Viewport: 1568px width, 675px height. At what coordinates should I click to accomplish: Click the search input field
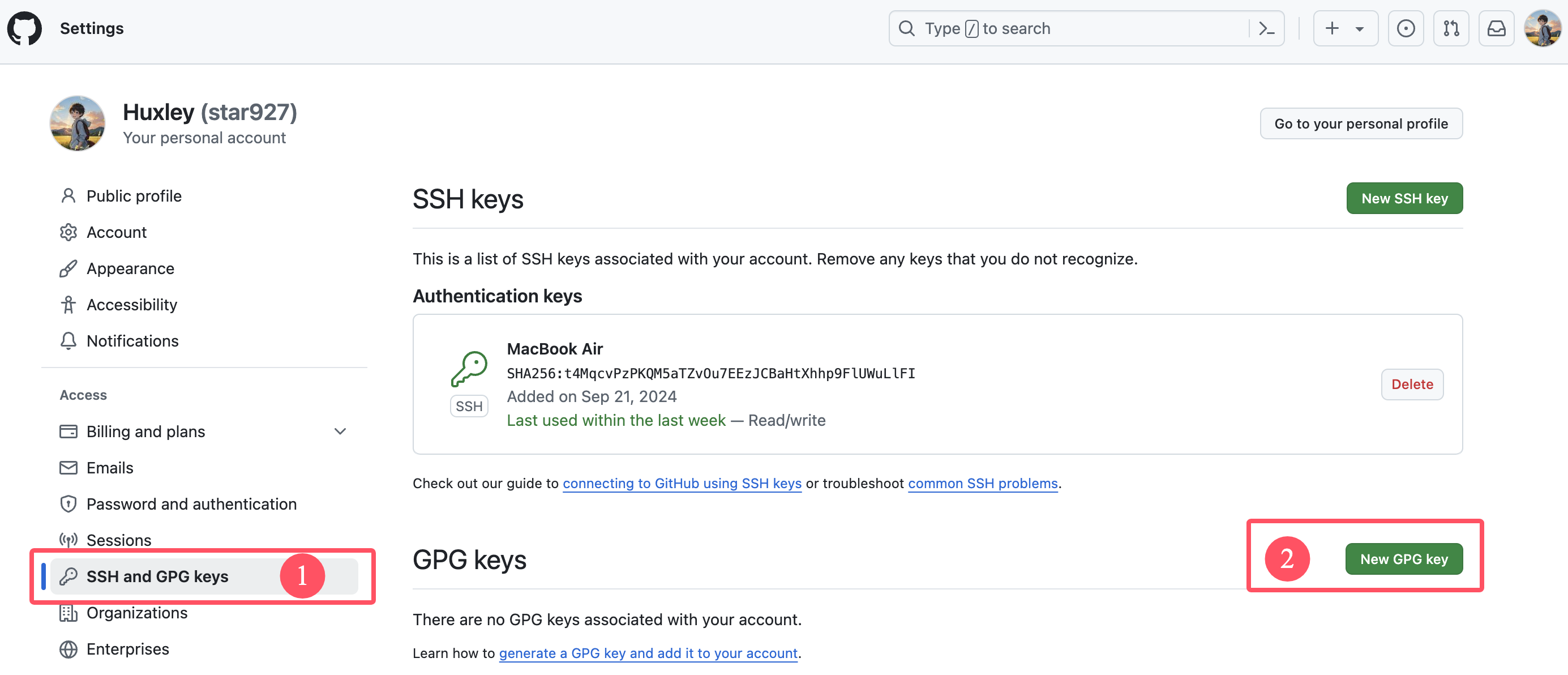pos(1086,29)
